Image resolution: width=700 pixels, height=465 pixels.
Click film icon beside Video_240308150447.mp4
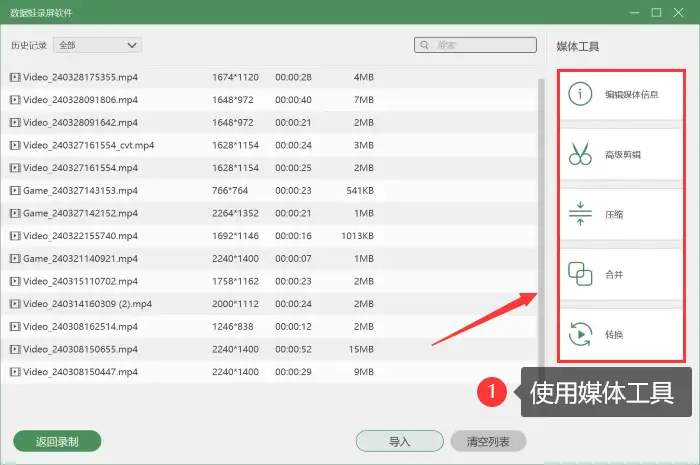(x=15, y=372)
